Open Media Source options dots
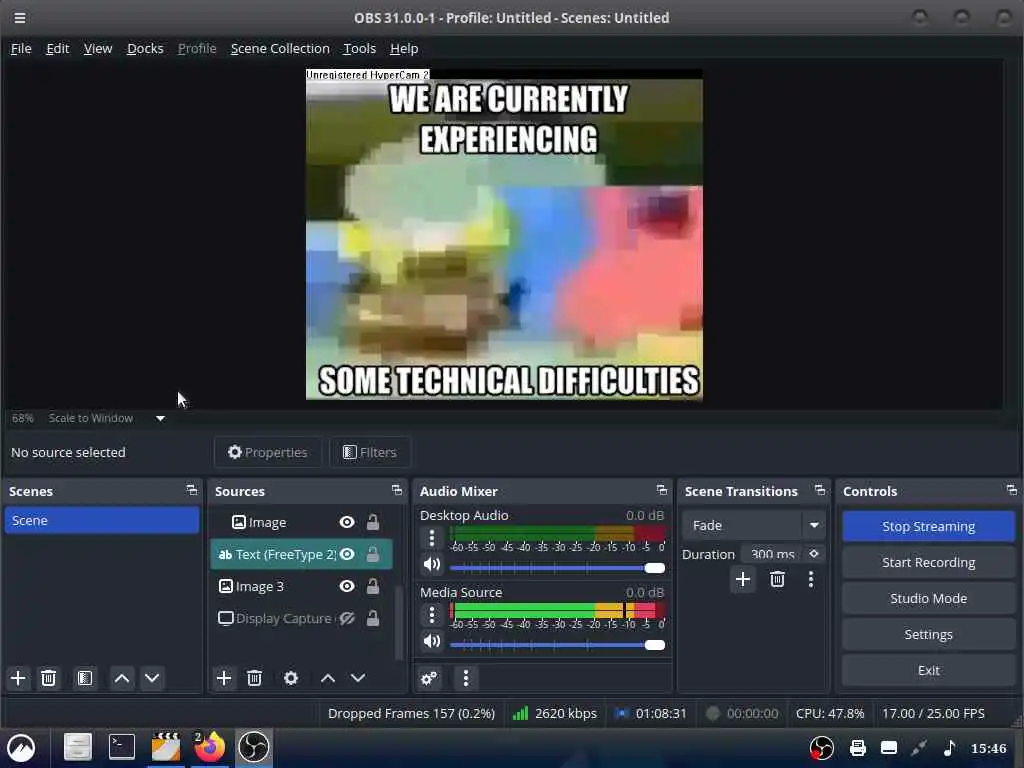The image size is (1024, 768). coord(432,615)
